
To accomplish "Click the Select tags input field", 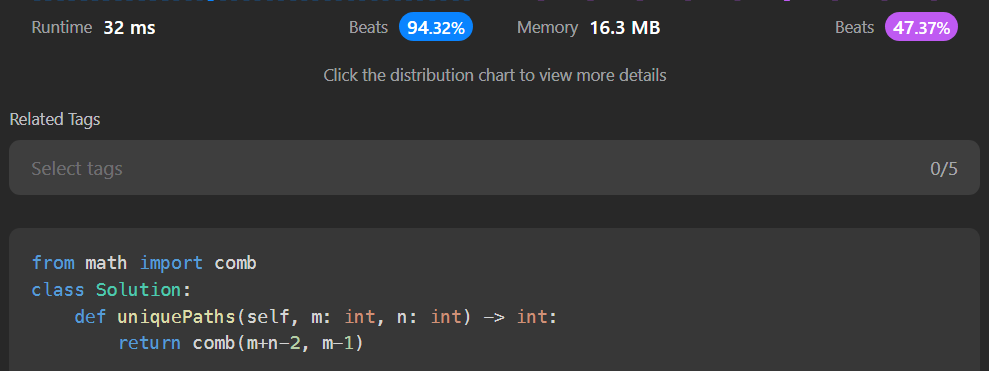I will [494, 168].
